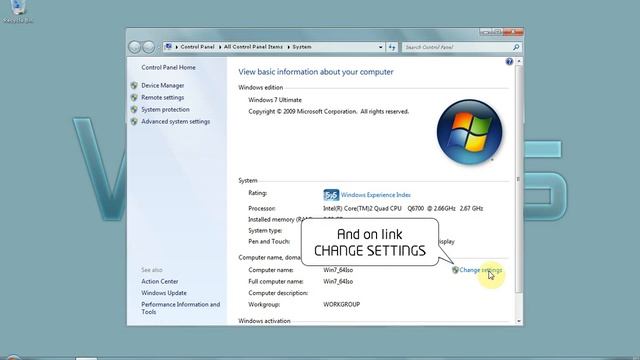Screen dimensions: 640x360
Task: Open Action Center under See also
Action: coord(160,281)
